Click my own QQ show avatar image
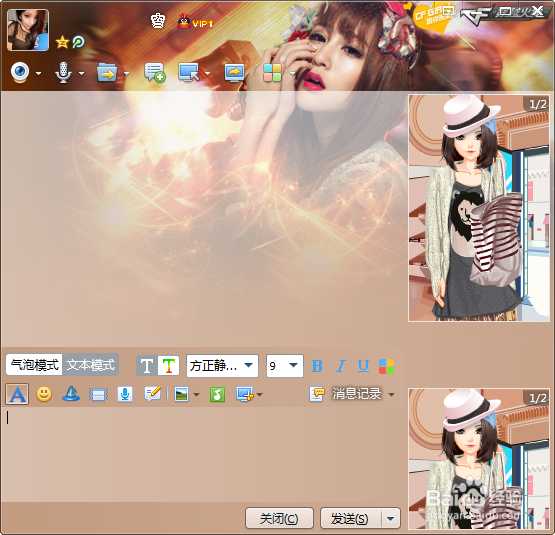The height and width of the screenshot is (535, 555). pyautogui.click(x=479, y=459)
